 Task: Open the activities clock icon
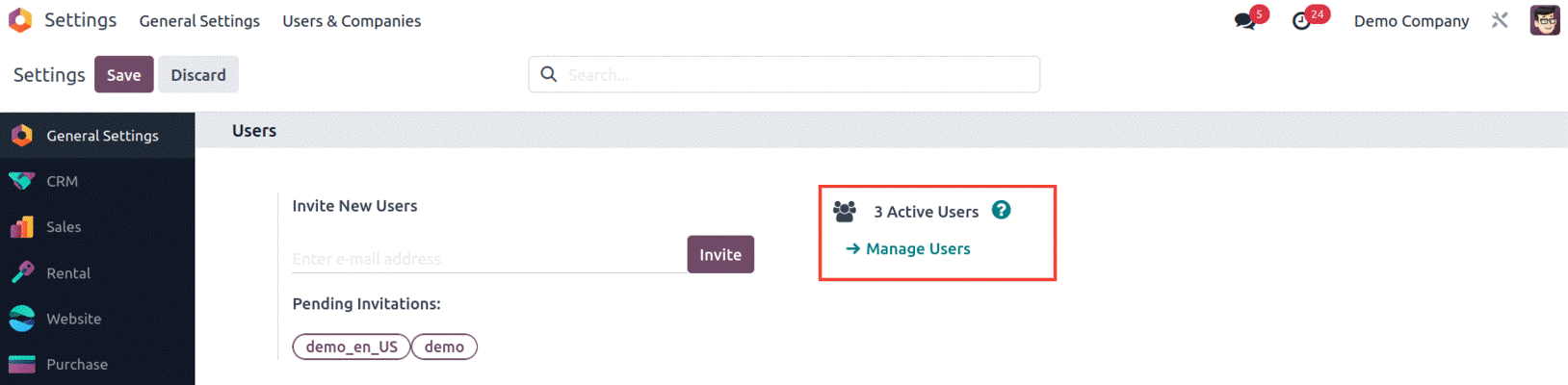(x=1301, y=21)
